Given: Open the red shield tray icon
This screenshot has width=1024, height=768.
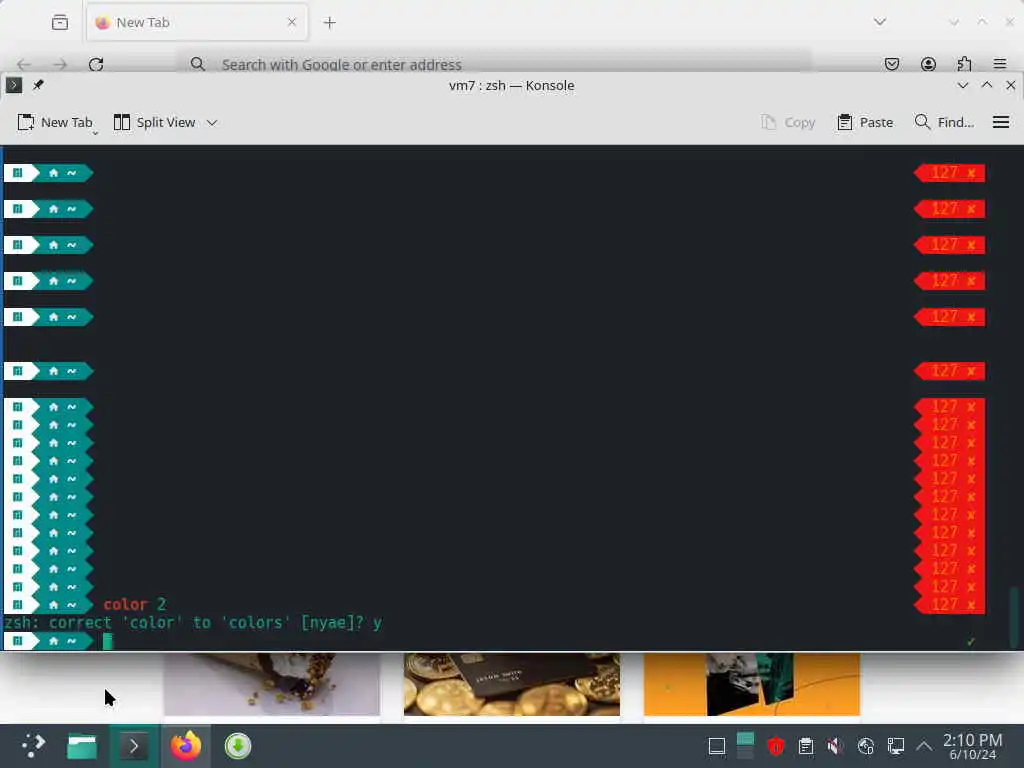Looking at the screenshot, I should click(x=775, y=746).
